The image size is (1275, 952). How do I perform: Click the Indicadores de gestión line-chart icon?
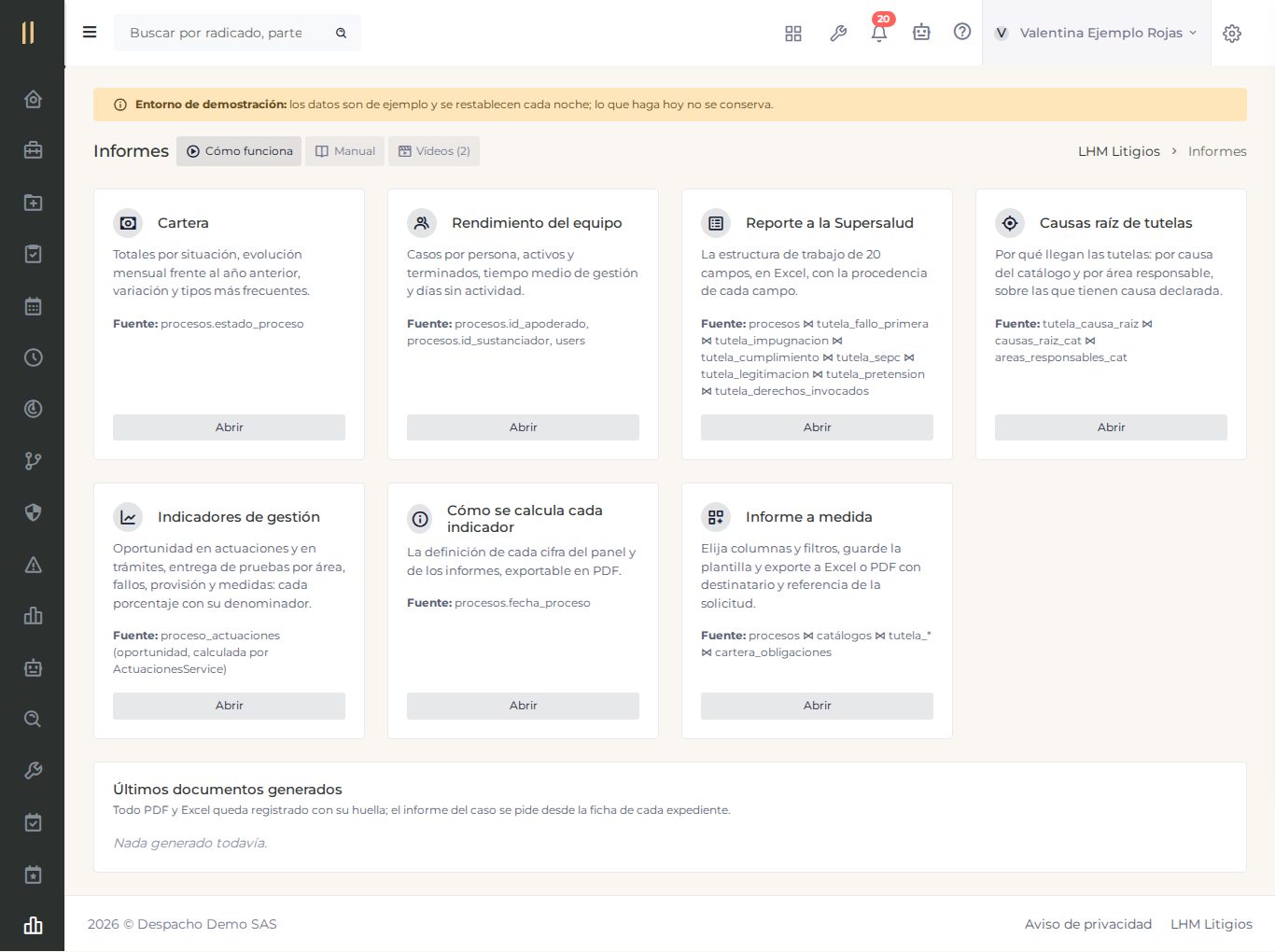(128, 517)
